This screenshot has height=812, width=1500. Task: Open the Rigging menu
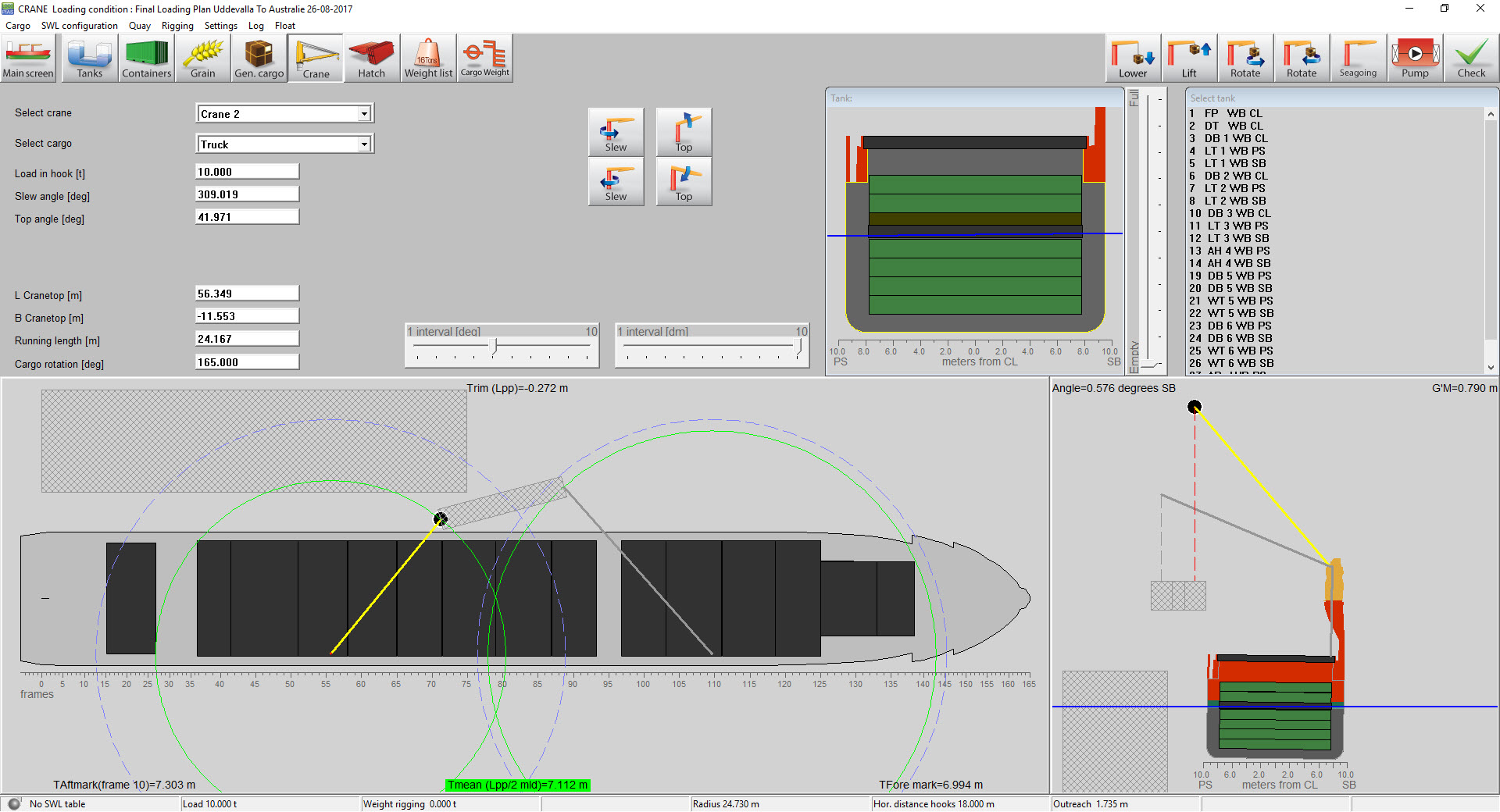[x=177, y=26]
